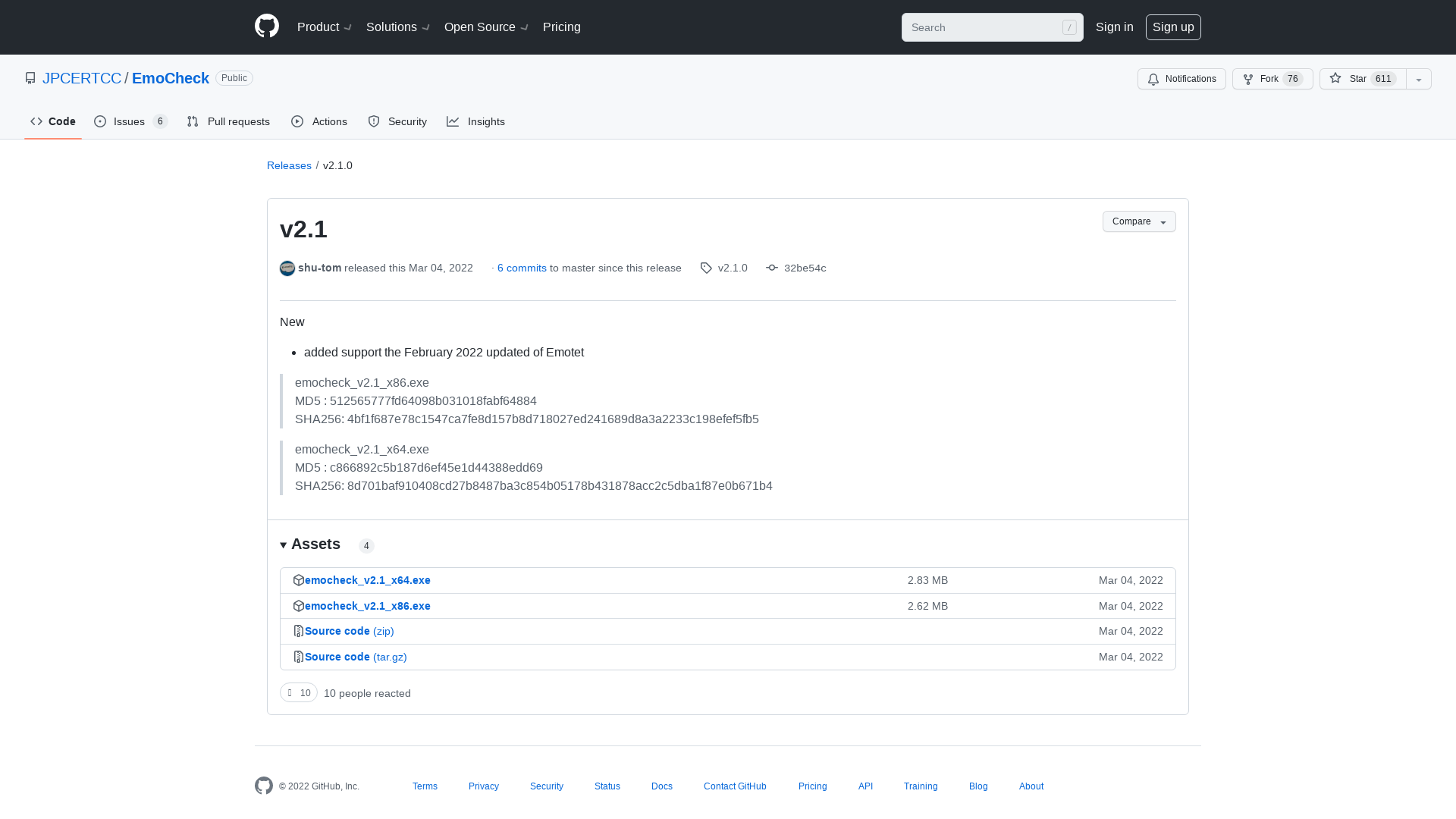Image resolution: width=1456 pixels, height=819 pixels.
Task: Click the 2.83 MB size text
Action: tap(927, 580)
